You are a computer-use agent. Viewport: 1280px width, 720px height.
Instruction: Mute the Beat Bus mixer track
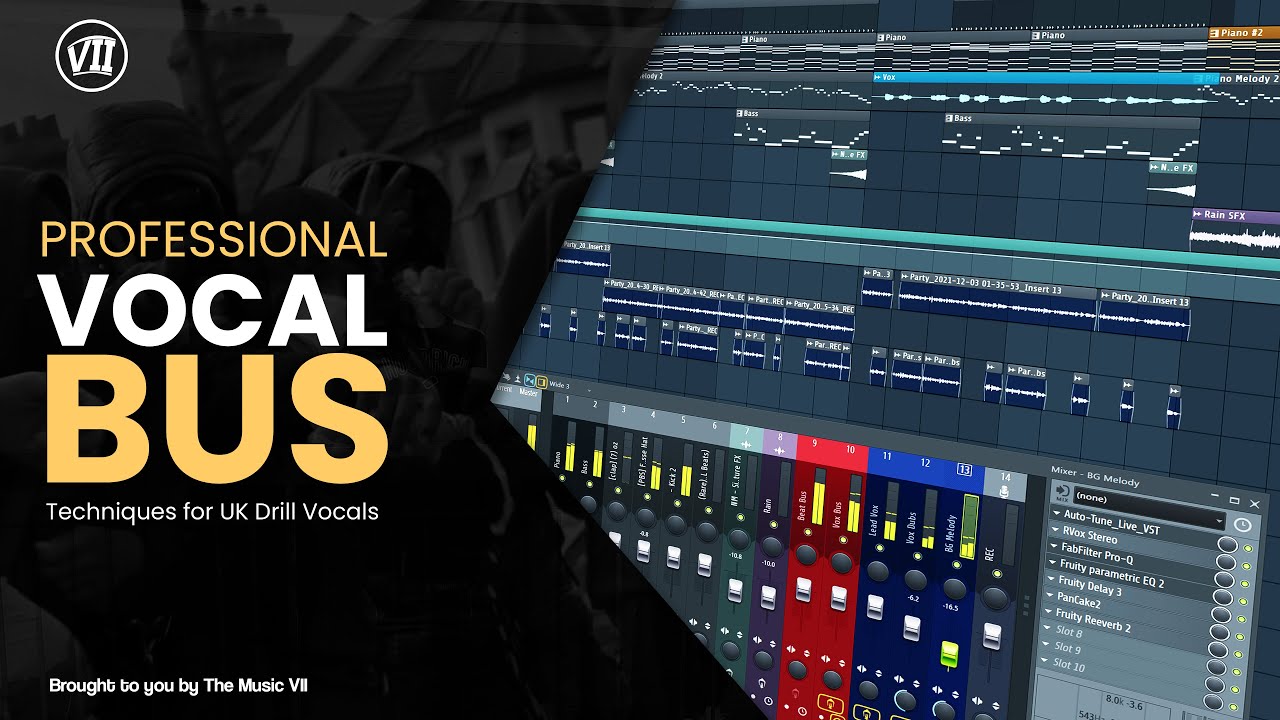(x=808, y=531)
